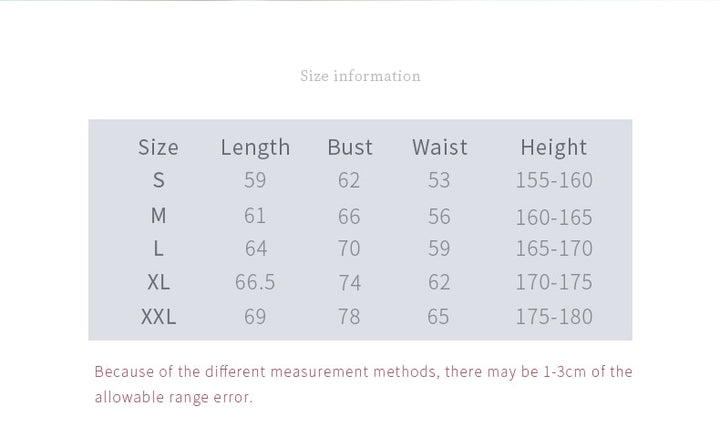Click the bust value 70
The image size is (720, 447).
pyautogui.click(x=349, y=248)
